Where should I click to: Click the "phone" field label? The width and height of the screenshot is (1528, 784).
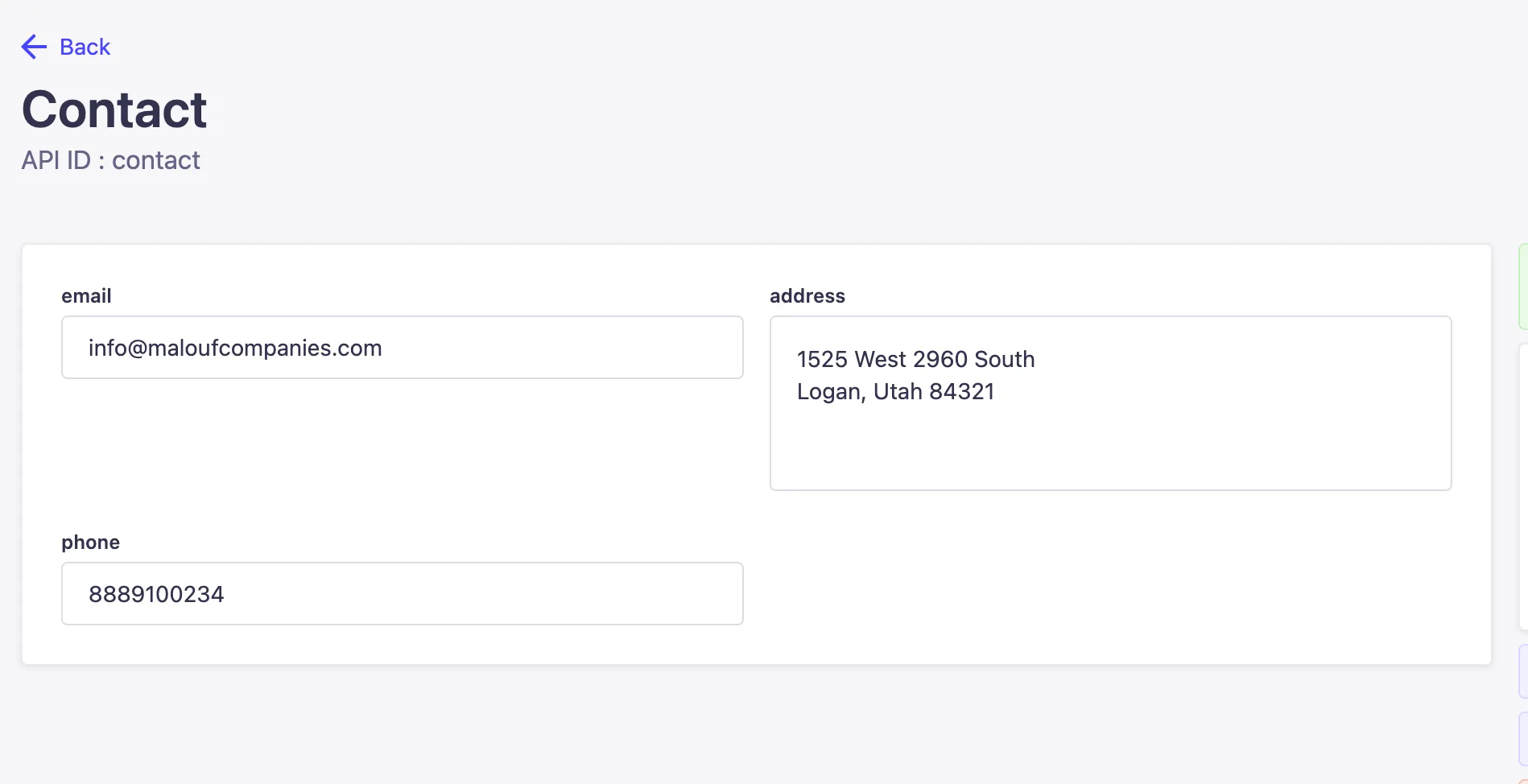point(90,543)
